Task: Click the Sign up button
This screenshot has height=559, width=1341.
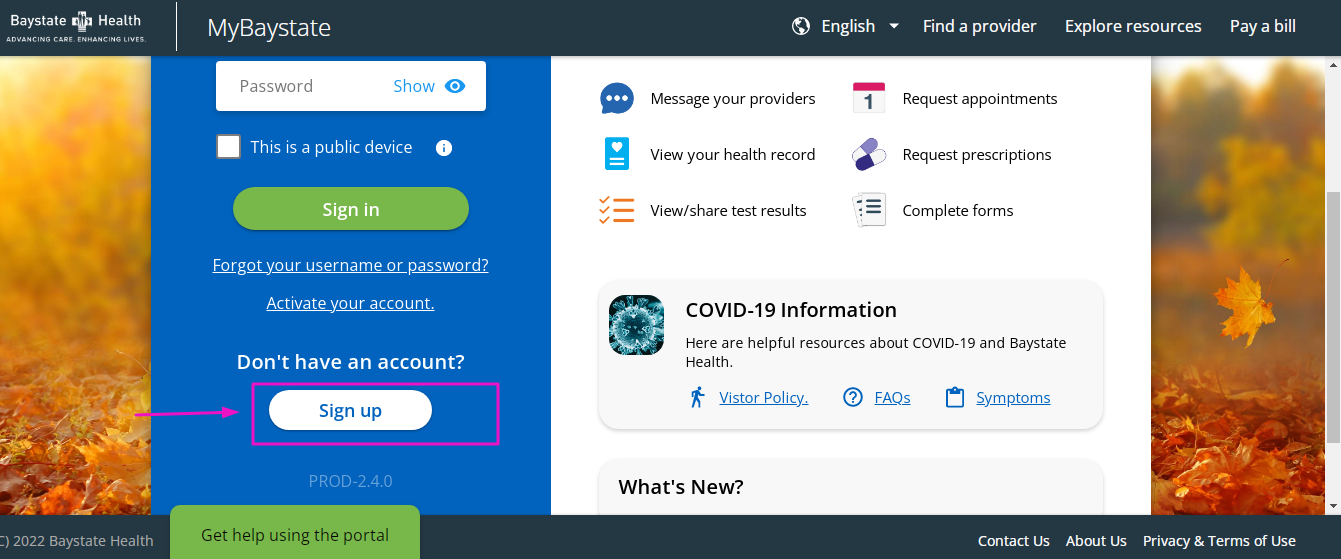Action: click(350, 411)
